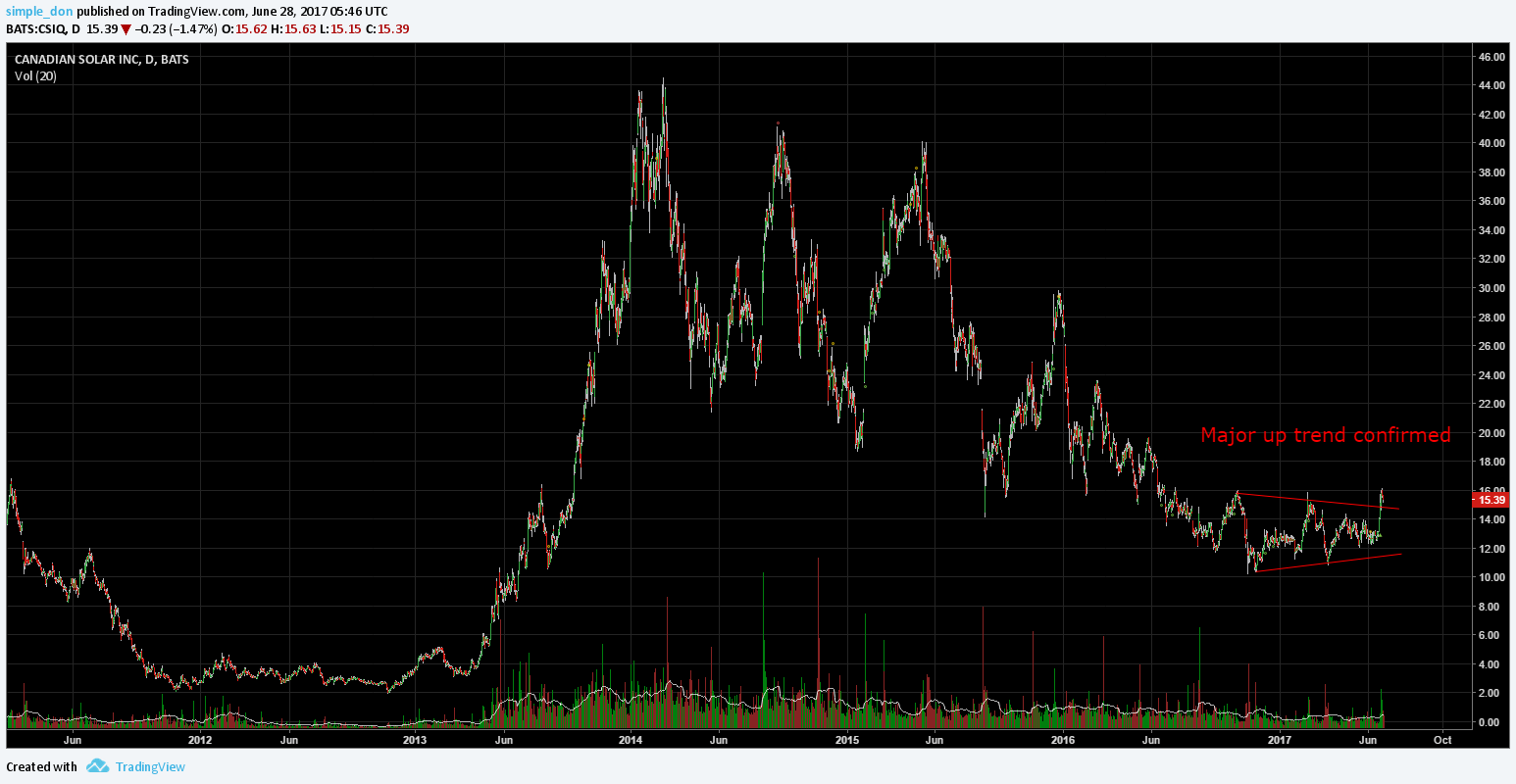Click the 10.00 price axis label
The height and width of the screenshot is (784, 1516).
tap(1491, 577)
